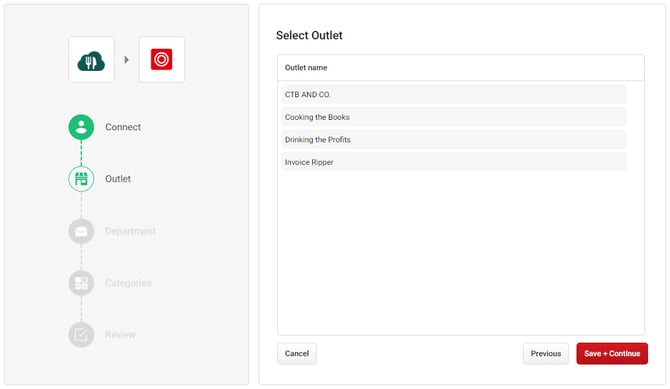Screen dimensions: 670x389
Task: Go back with the Previous button
Action: [546, 354]
